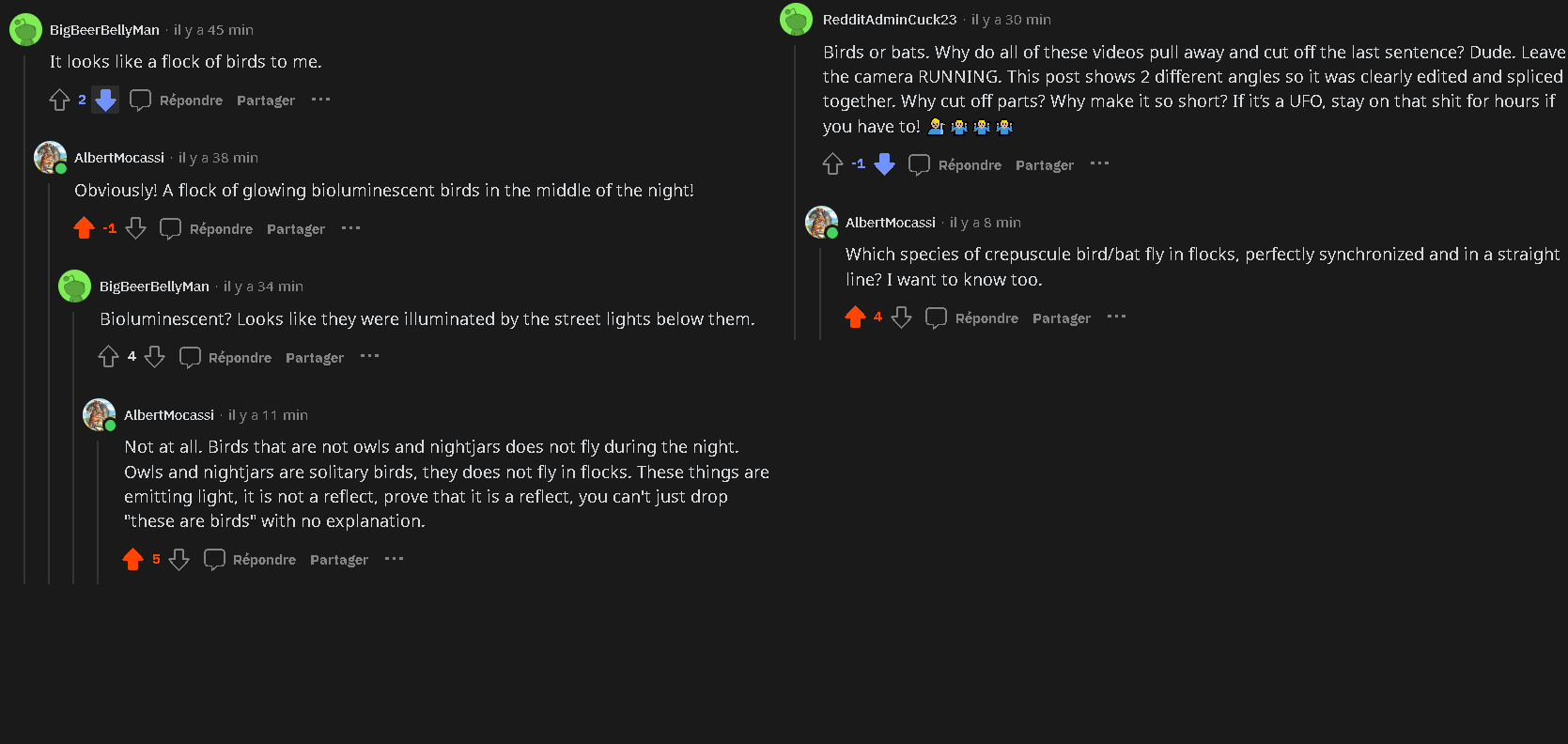The image size is (1568, 744).
Task: Open BigBeerBellyMan profile from top comment
Action: (104, 30)
